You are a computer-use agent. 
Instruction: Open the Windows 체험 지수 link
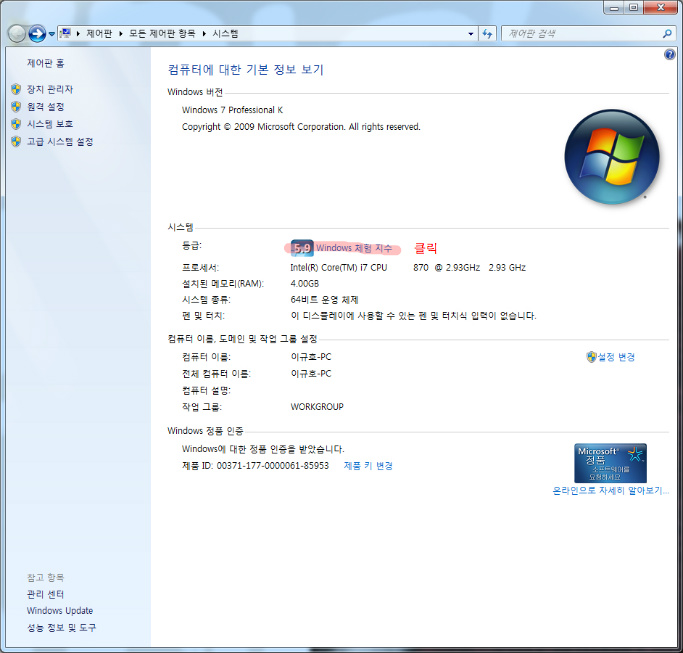coord(354,248)
